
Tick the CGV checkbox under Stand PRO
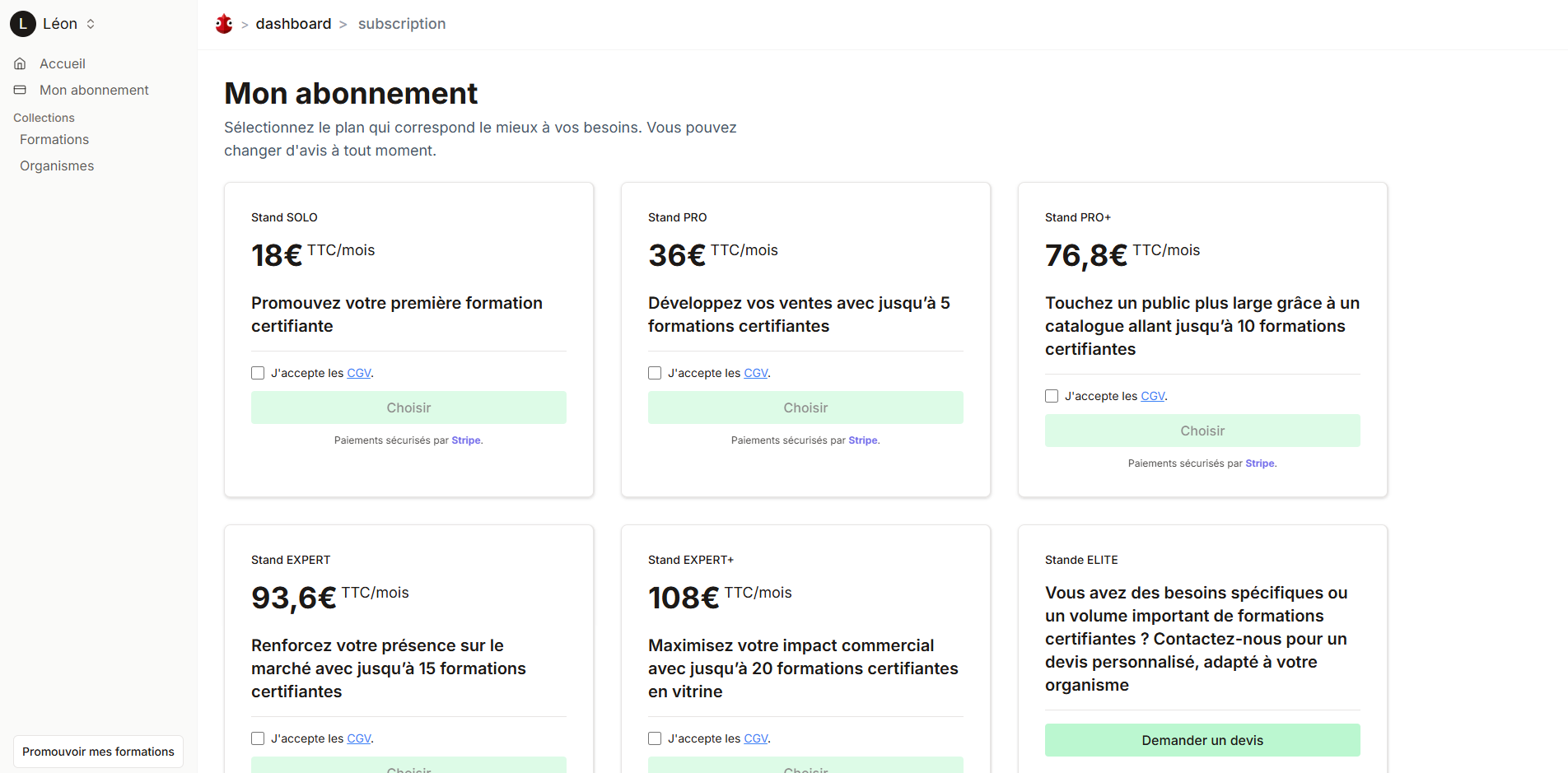(x=655, y=373)
